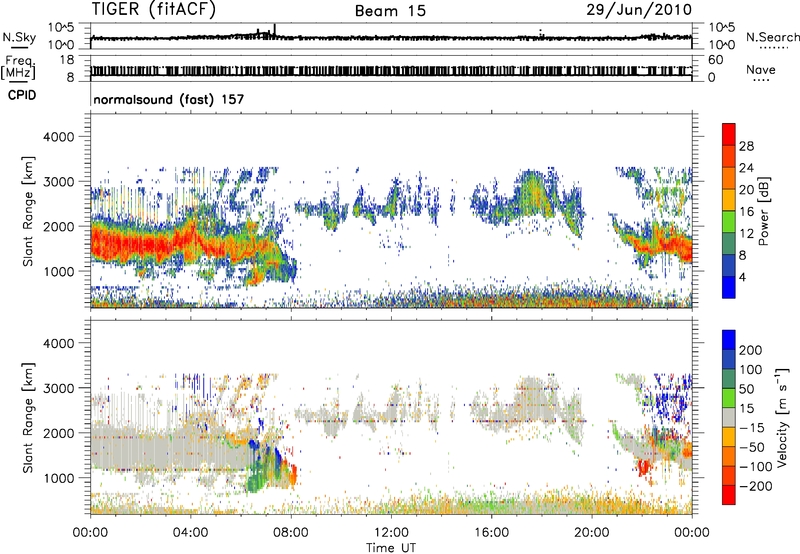Click the '200' label on the Velocity colorbar
This screenshot has height=554, width=800.
pyautogui.click(x=751, y=350)
